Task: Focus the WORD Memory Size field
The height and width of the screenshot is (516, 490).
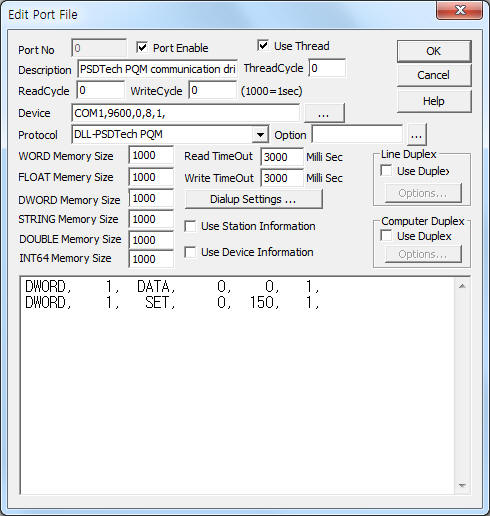Action: click(151, 155)
